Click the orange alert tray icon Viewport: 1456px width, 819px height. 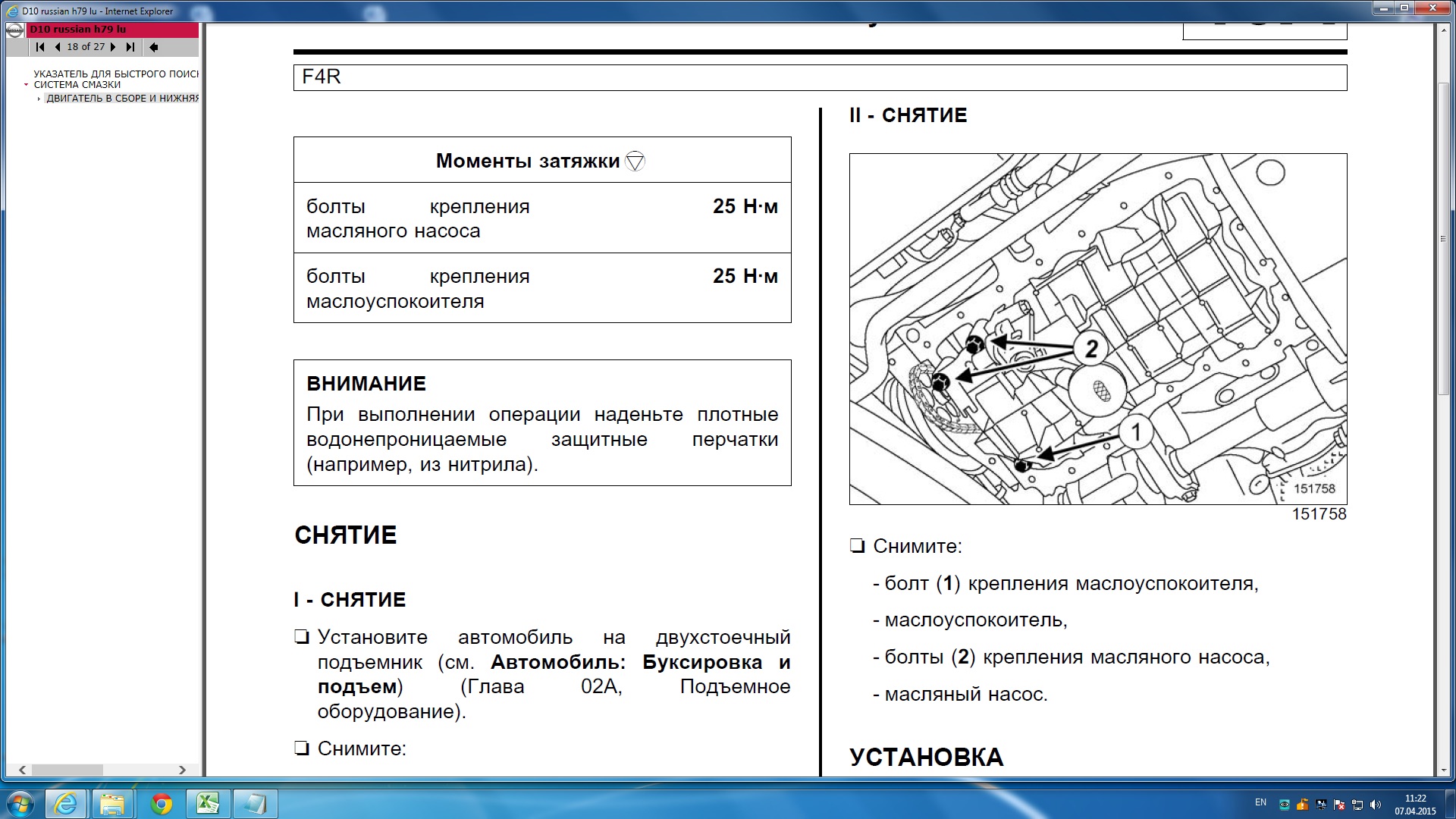pyautogui.click(x=1302, y=805)
